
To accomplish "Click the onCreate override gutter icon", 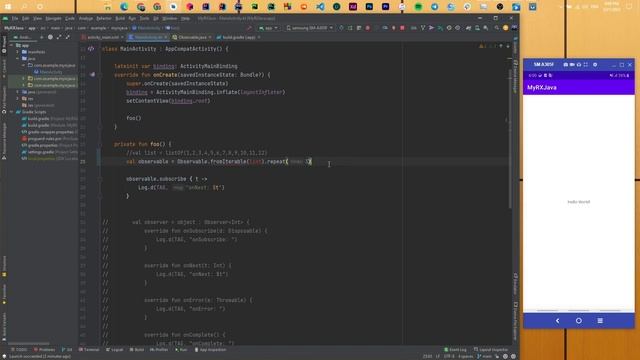I will pyautogui.click(x=92, y=75).
